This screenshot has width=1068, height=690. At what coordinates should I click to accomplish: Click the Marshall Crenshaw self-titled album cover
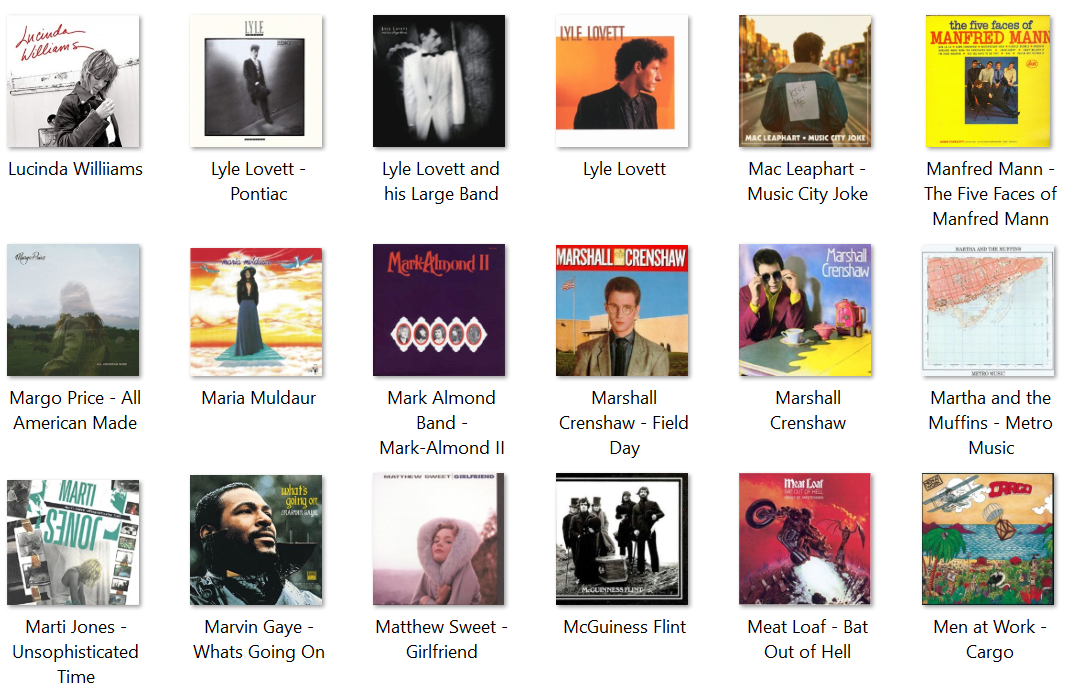coord(805,310)
